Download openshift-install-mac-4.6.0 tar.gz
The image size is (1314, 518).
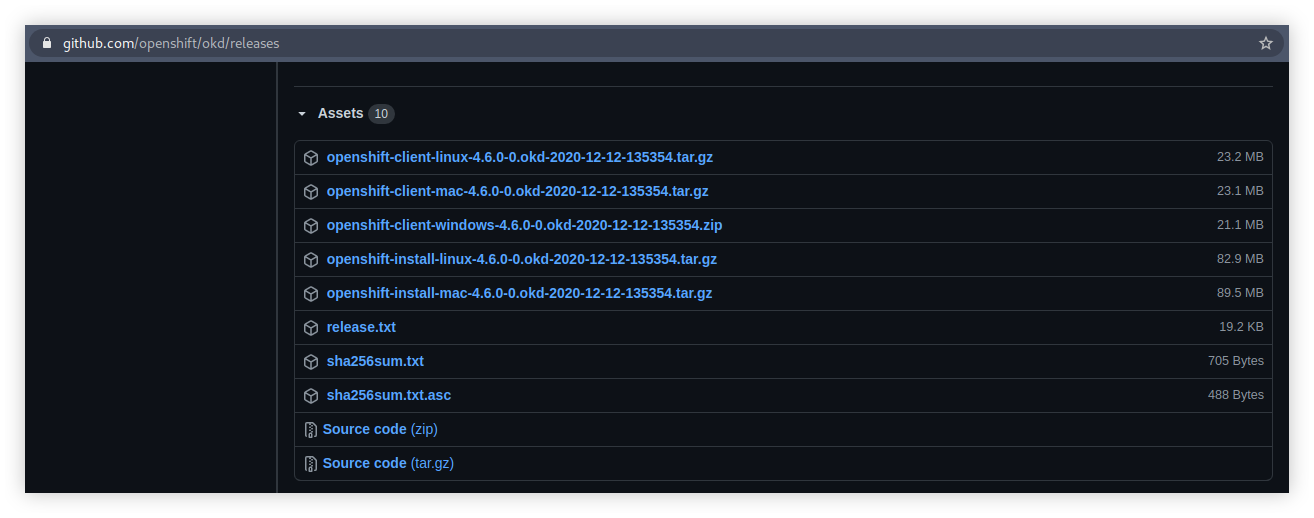tap(519, 293)
